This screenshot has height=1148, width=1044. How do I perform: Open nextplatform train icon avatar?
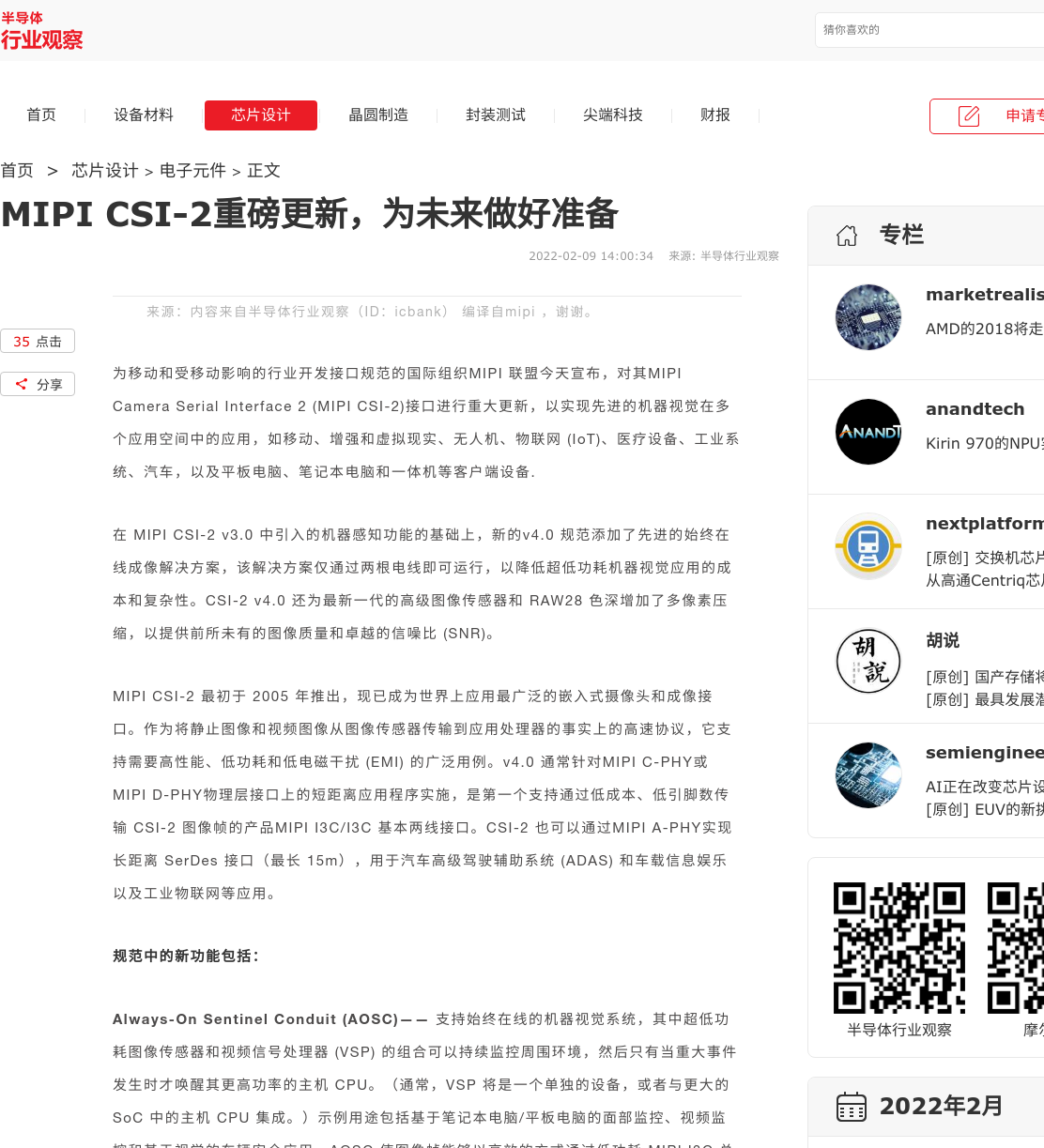click(x=868, y=546)
